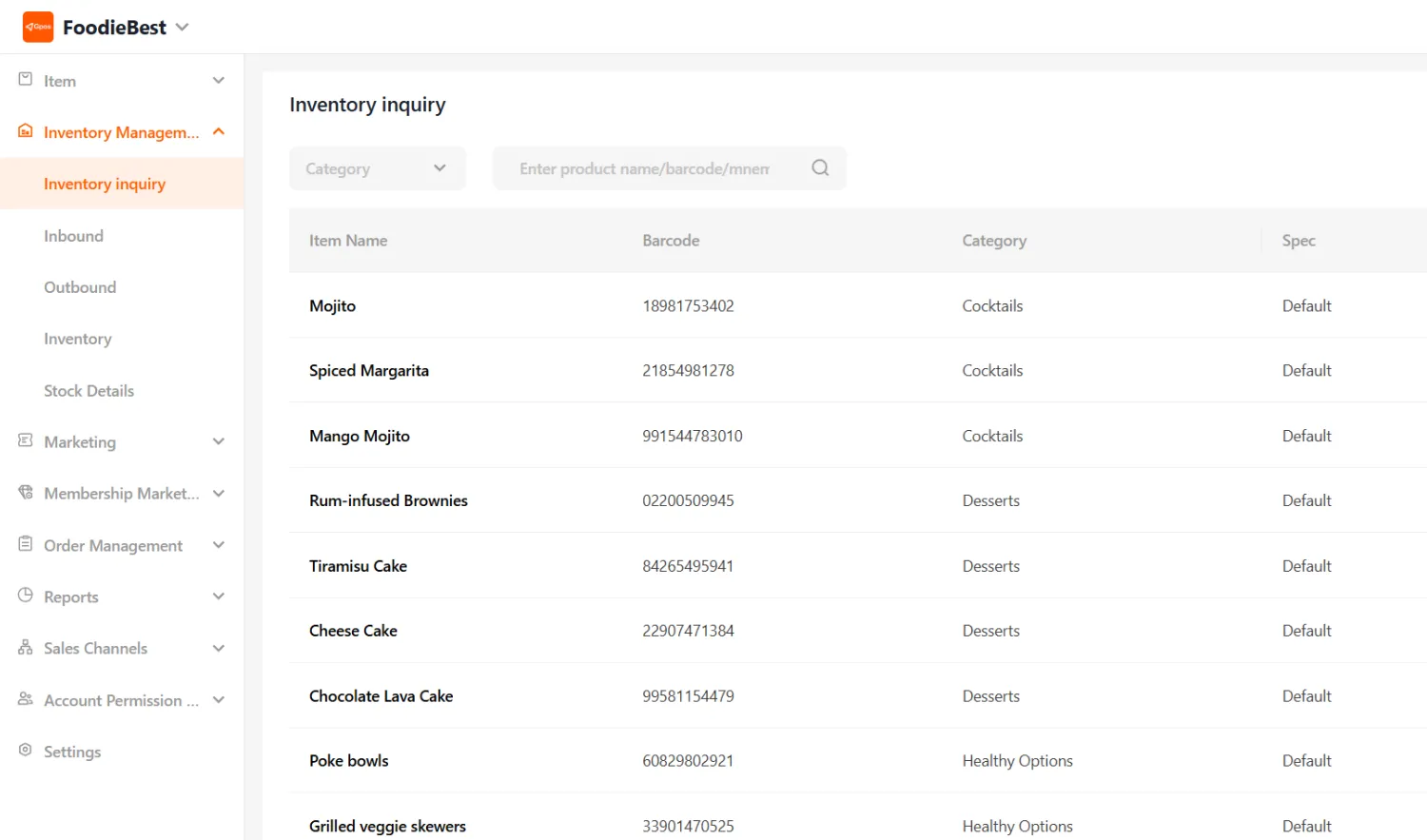Click the search magnifier icon
This screenshot has width=1427, height=840.
pos(820,168)
